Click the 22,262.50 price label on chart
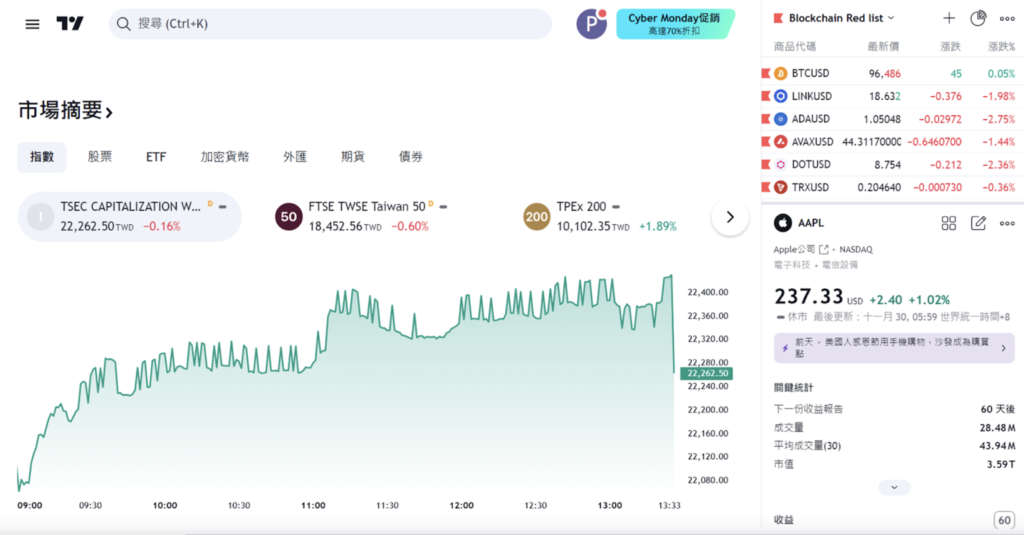 pos(707,374)
